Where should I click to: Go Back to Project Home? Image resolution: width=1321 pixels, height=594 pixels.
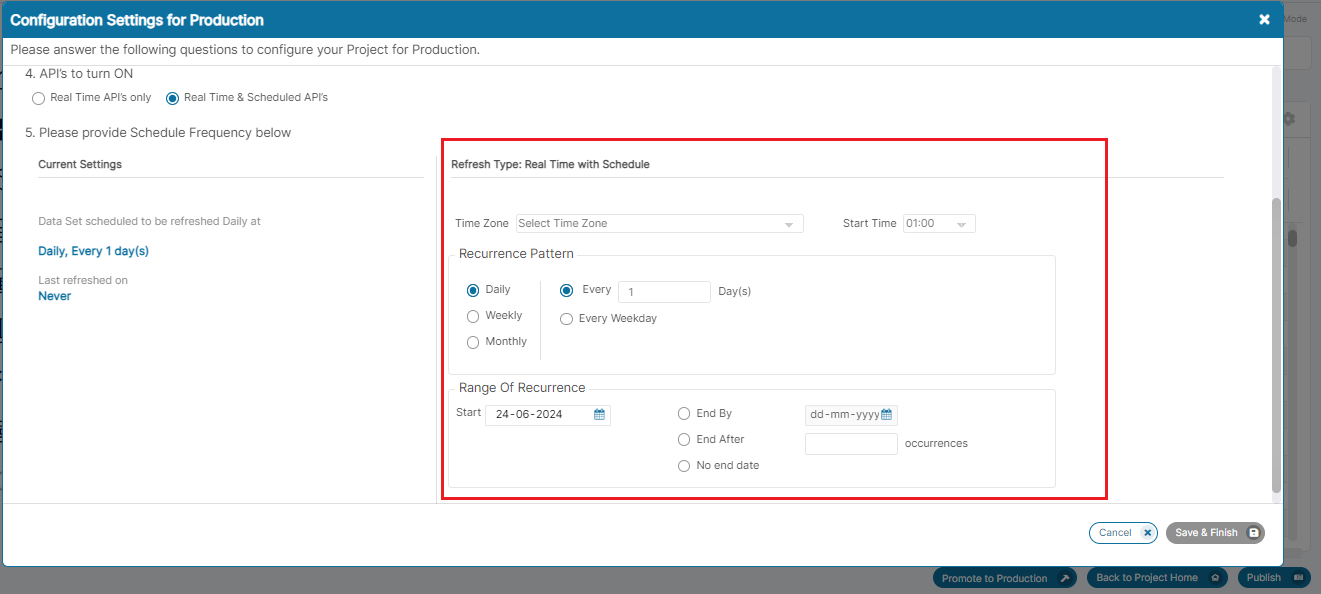click(1159, 578)
